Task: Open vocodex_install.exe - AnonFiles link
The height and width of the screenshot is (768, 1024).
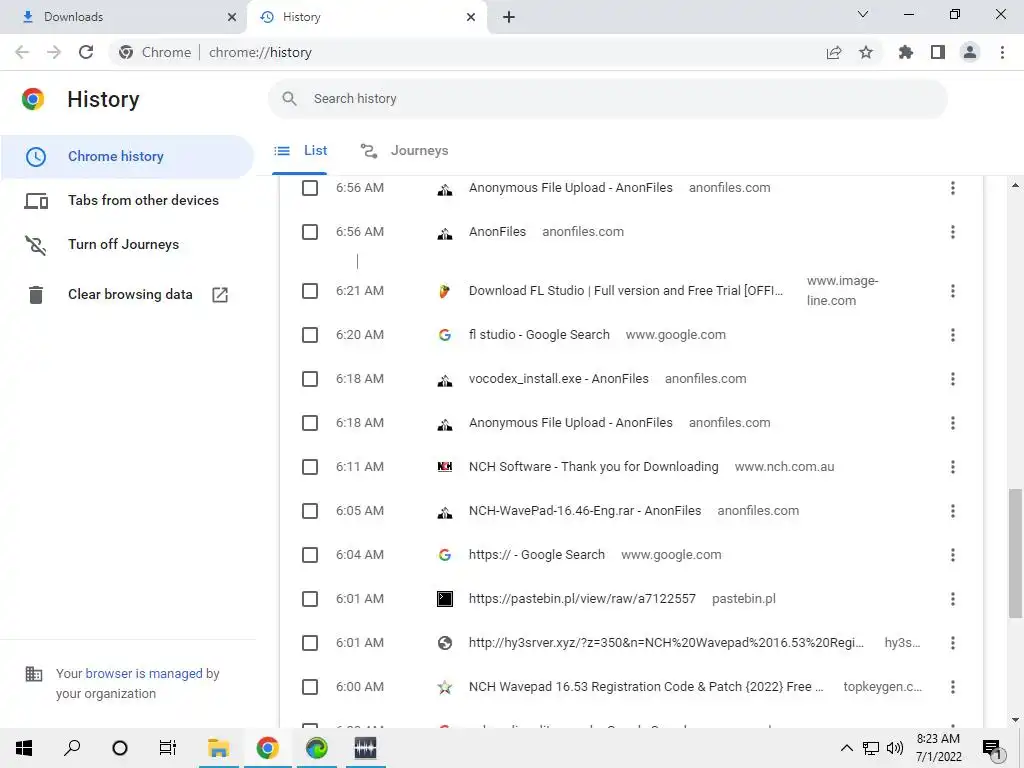Action: [x=558, y=379]
